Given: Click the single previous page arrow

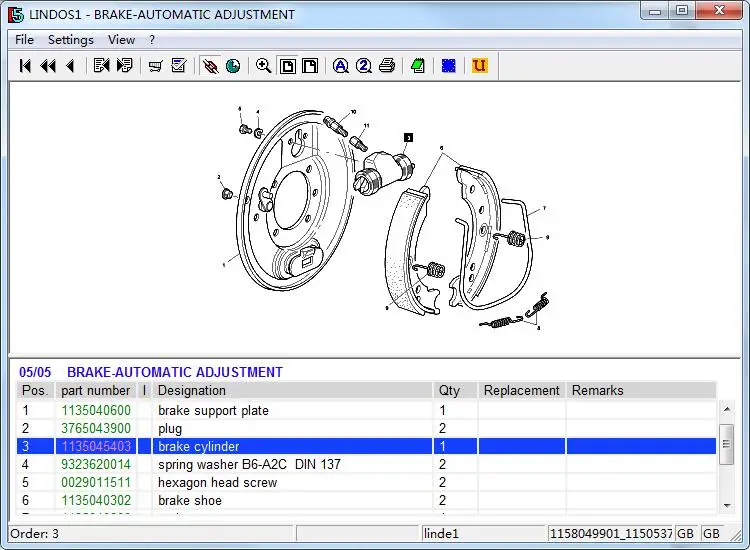Looking at the screenshot, I should tap(69, 66).
